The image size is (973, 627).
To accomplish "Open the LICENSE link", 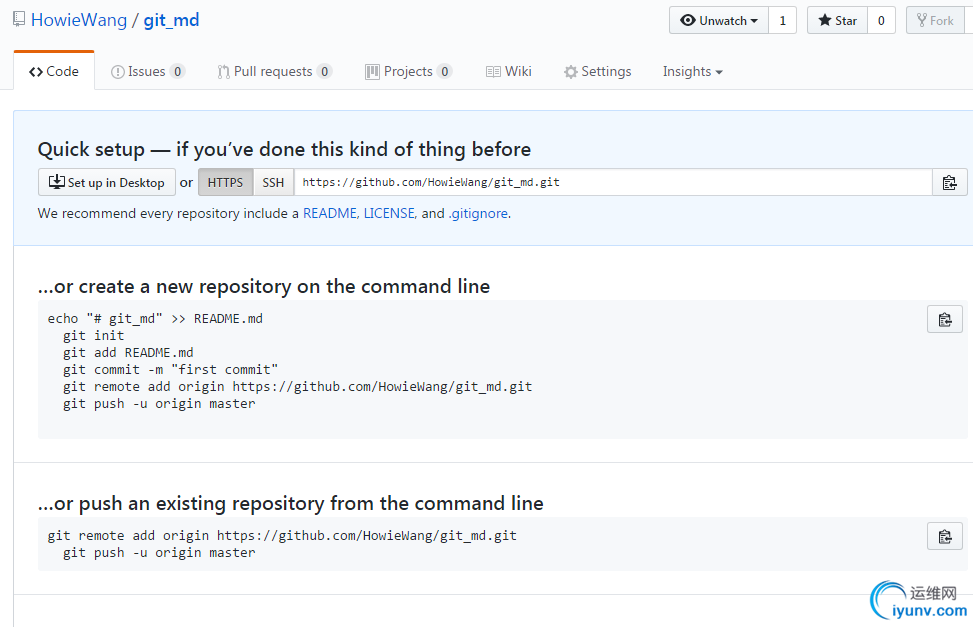I will (389, 214).
